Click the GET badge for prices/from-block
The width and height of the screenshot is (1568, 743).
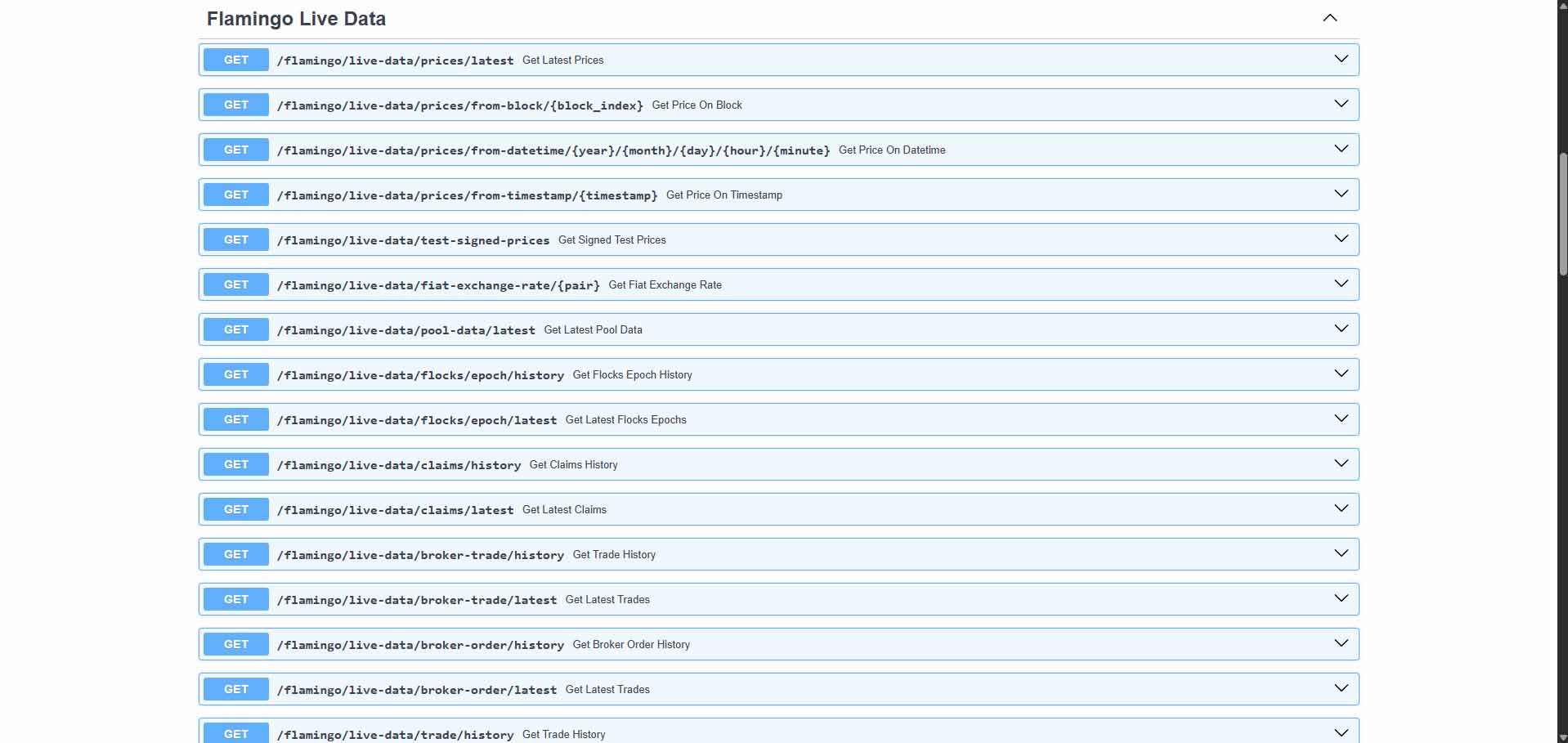[x=236, y=105]
